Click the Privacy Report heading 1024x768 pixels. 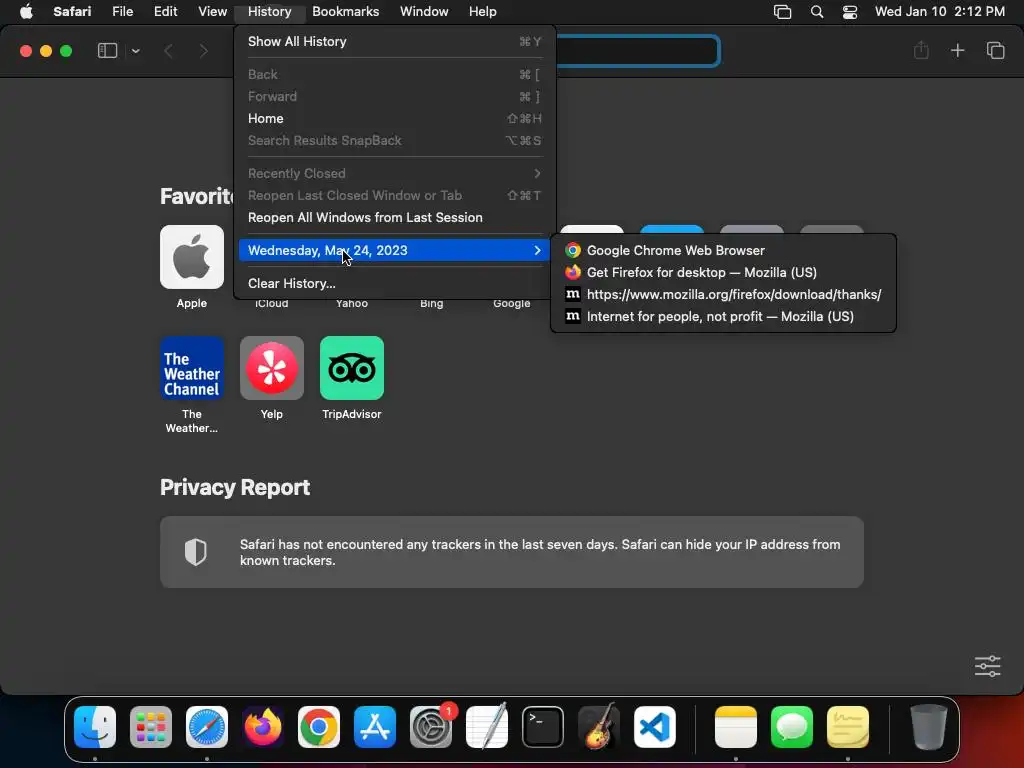tap(235, 487)
